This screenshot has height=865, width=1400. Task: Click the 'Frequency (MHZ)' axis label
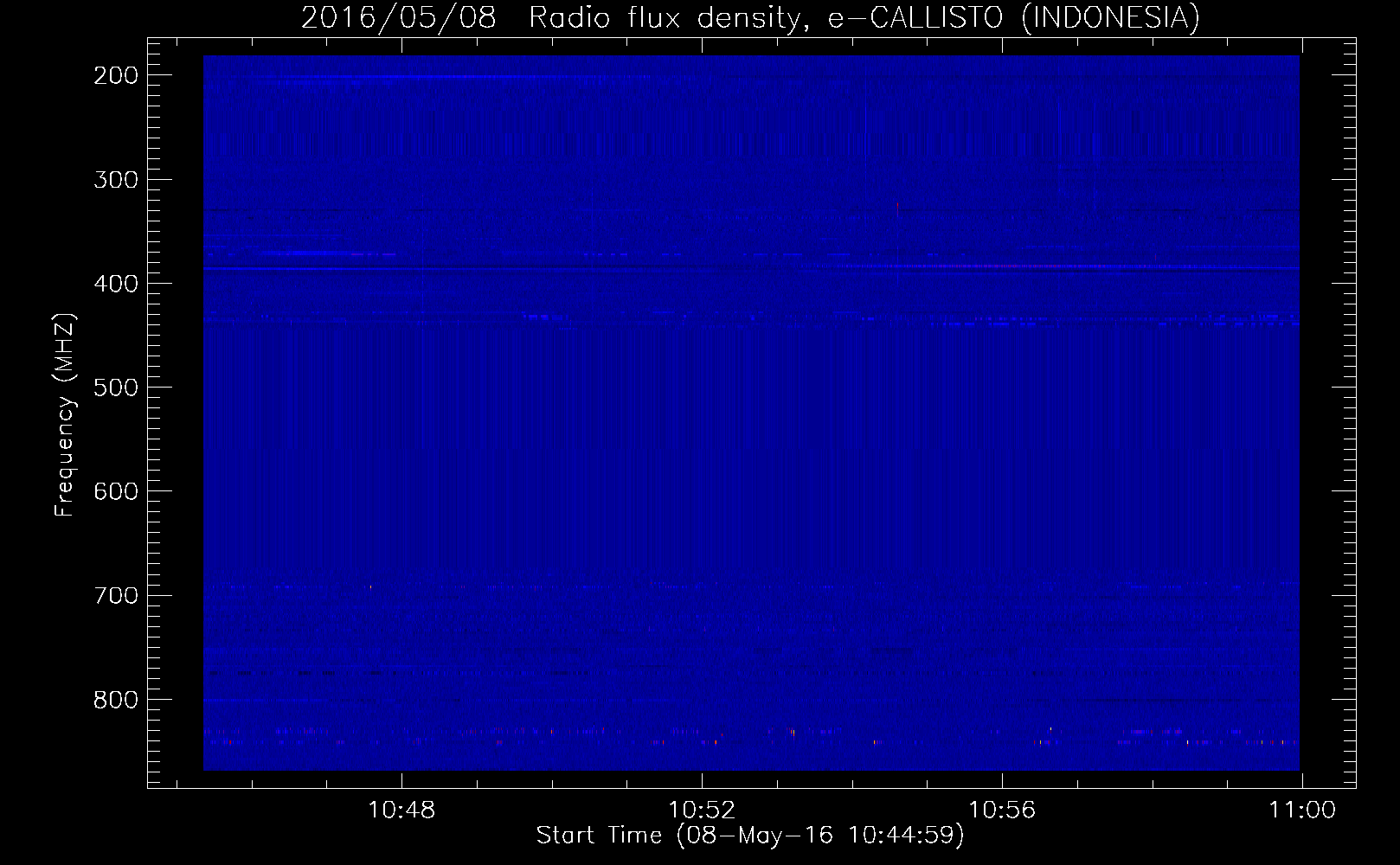click(x=66, y=414)
